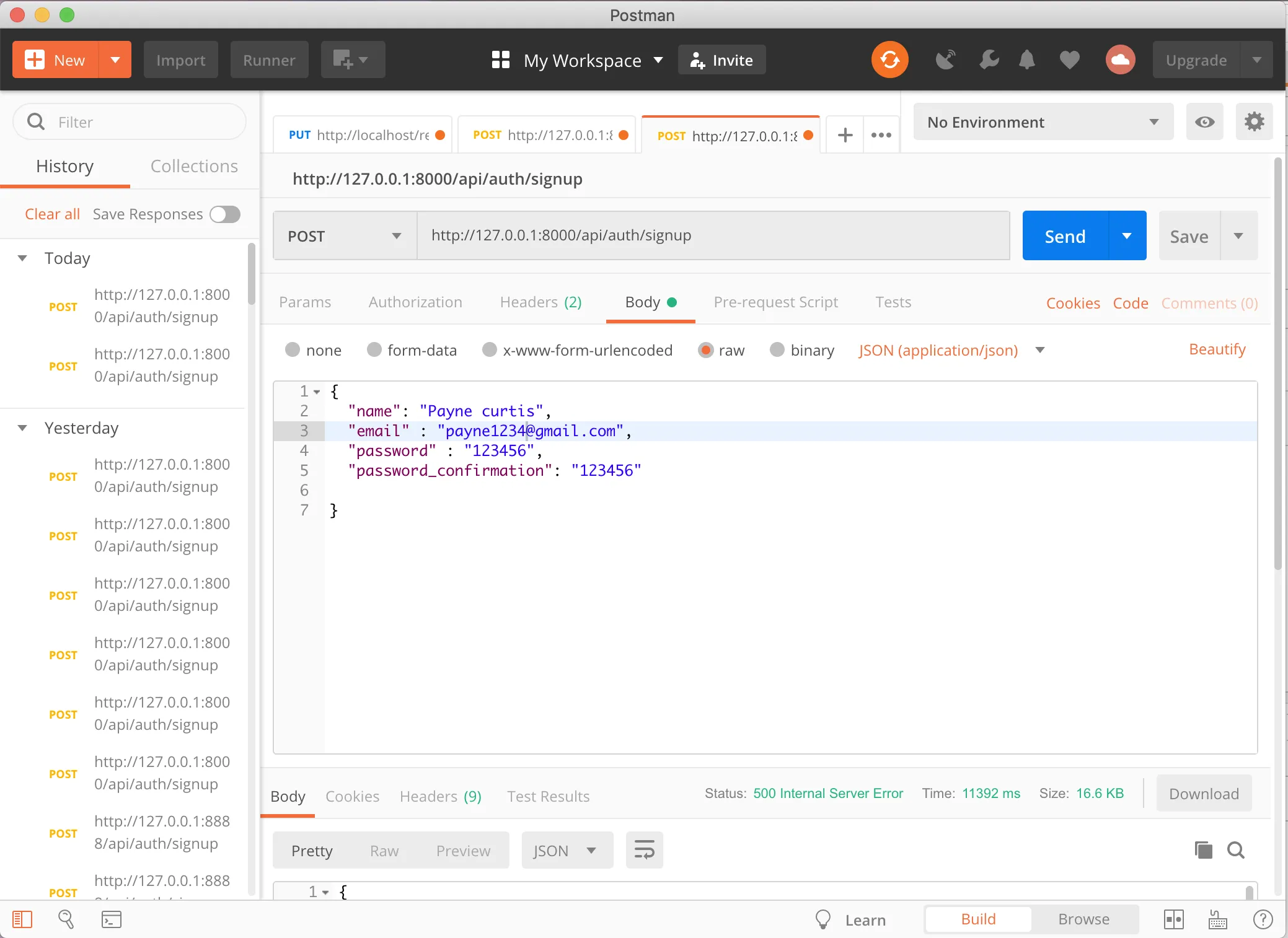Open the environment settings gear
This screenshot has height=938, width=1288.
[x=1254, y=122]
